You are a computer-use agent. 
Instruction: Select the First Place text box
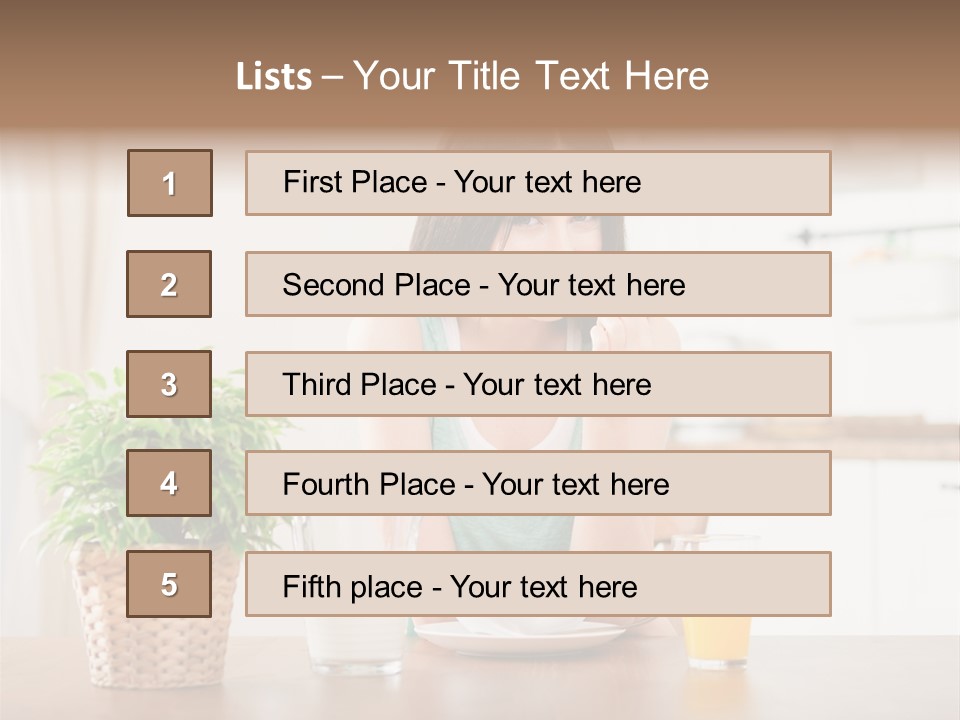pos(538,183)
